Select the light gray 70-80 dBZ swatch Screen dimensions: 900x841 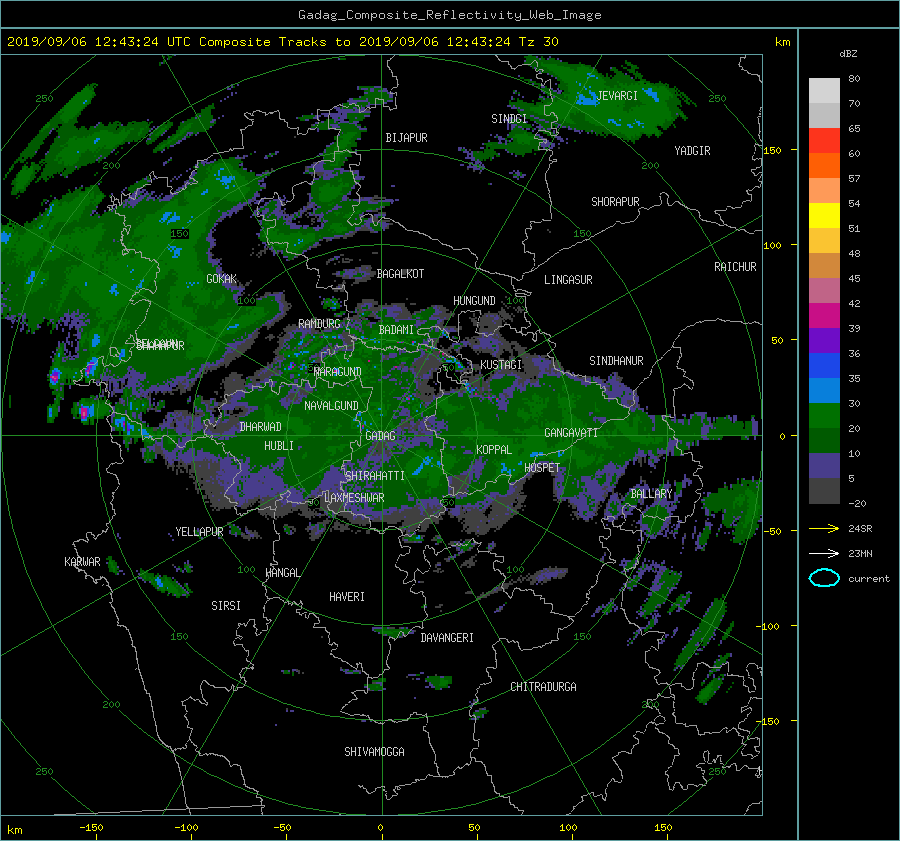(824, 91)
